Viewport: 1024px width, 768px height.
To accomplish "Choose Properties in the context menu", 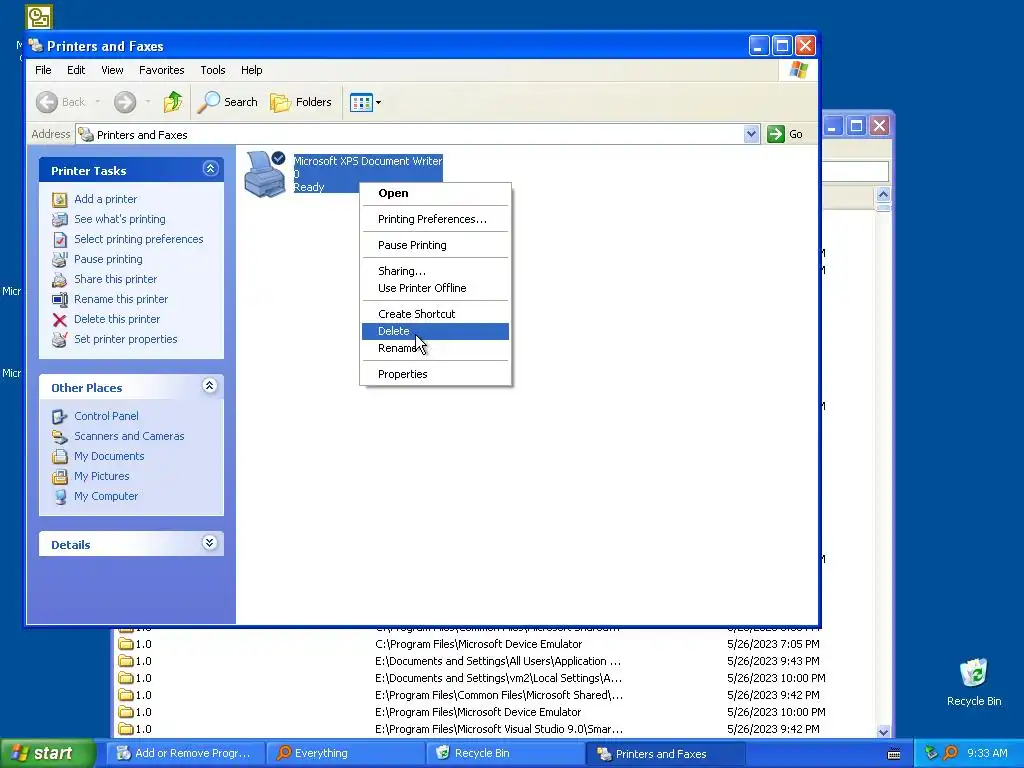I will tap(435, 374).
